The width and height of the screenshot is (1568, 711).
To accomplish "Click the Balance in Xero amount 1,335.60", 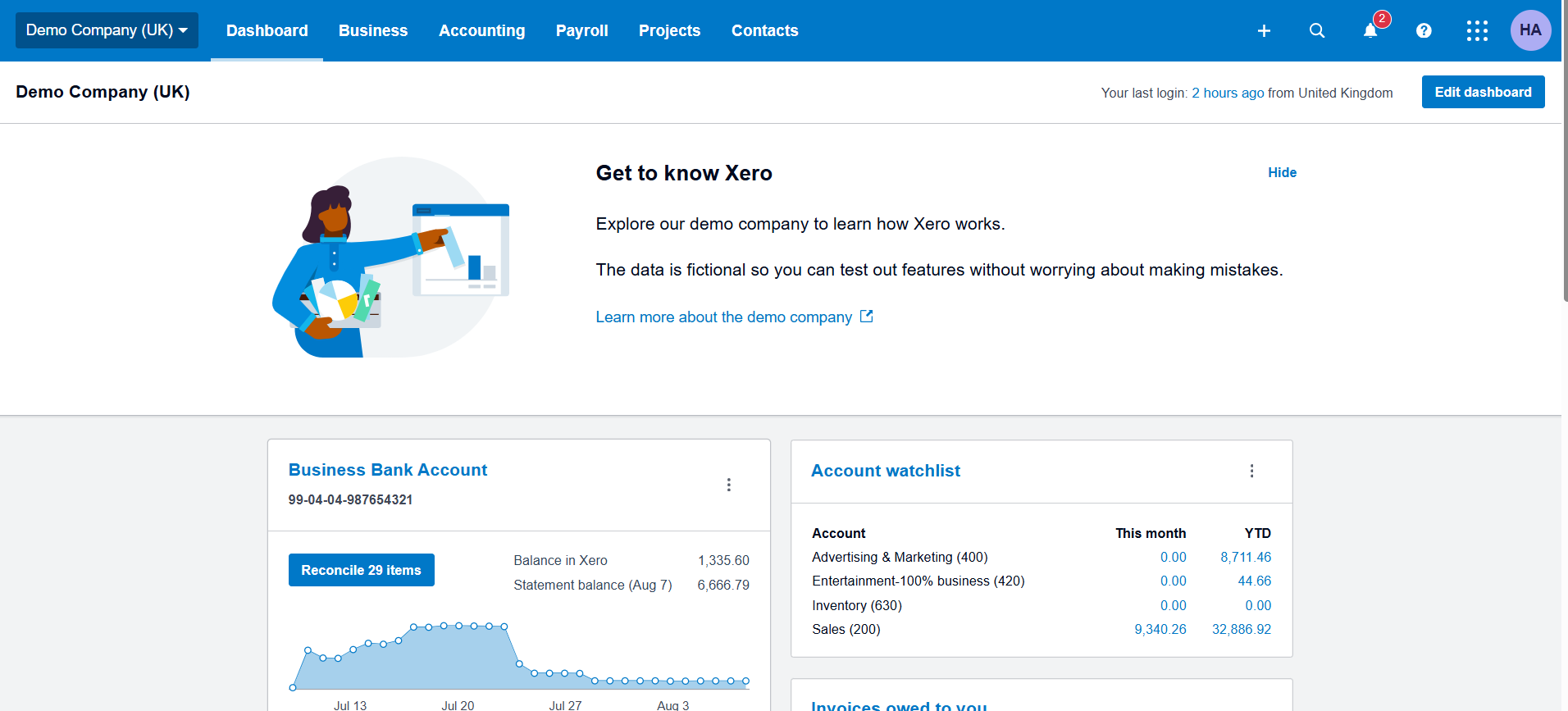I will [723, 560].
